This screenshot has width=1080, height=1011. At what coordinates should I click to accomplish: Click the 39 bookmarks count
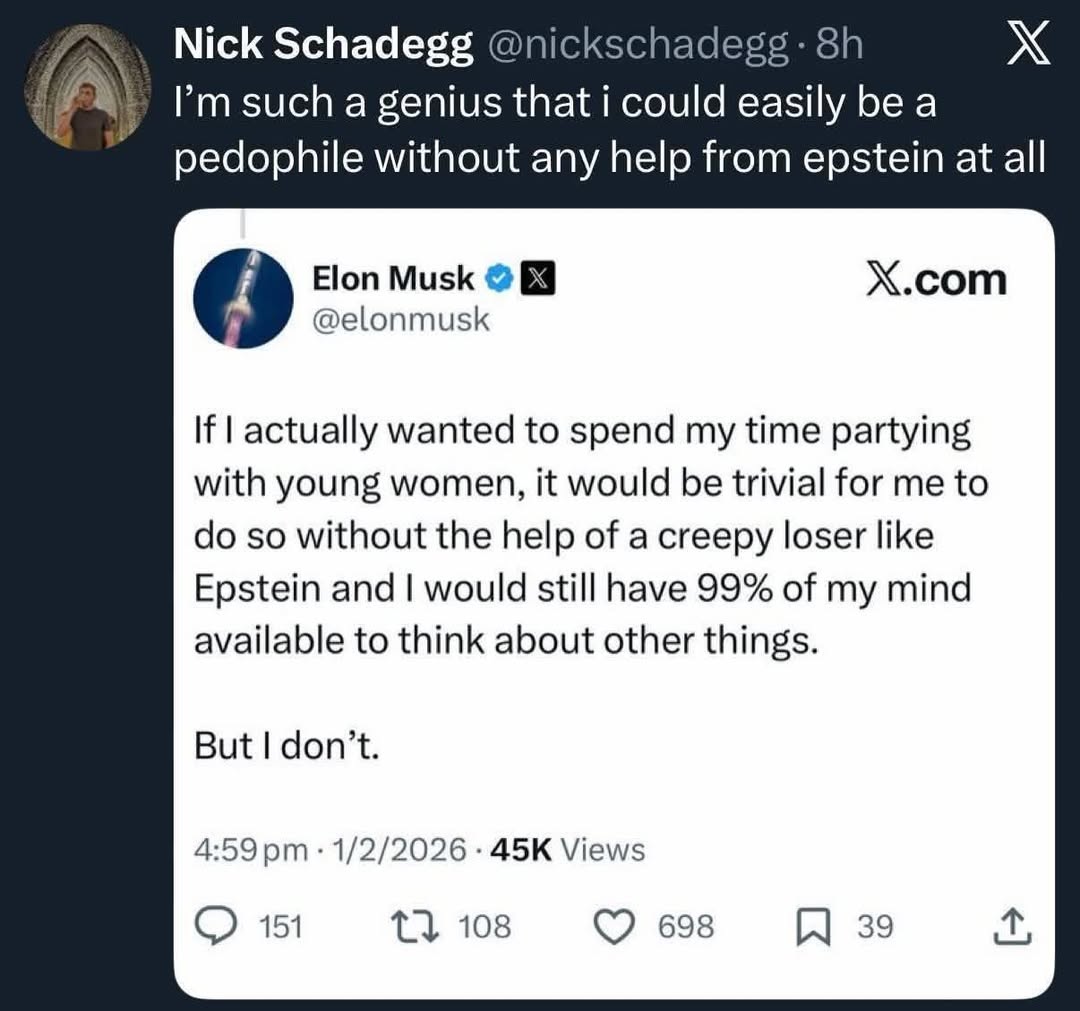[875, 925]
